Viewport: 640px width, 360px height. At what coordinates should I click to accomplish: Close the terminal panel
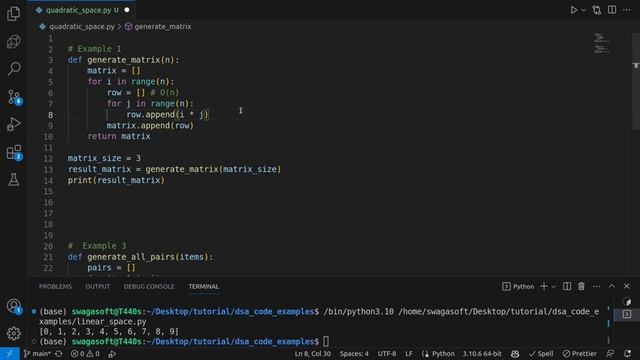tap(627, 287)
